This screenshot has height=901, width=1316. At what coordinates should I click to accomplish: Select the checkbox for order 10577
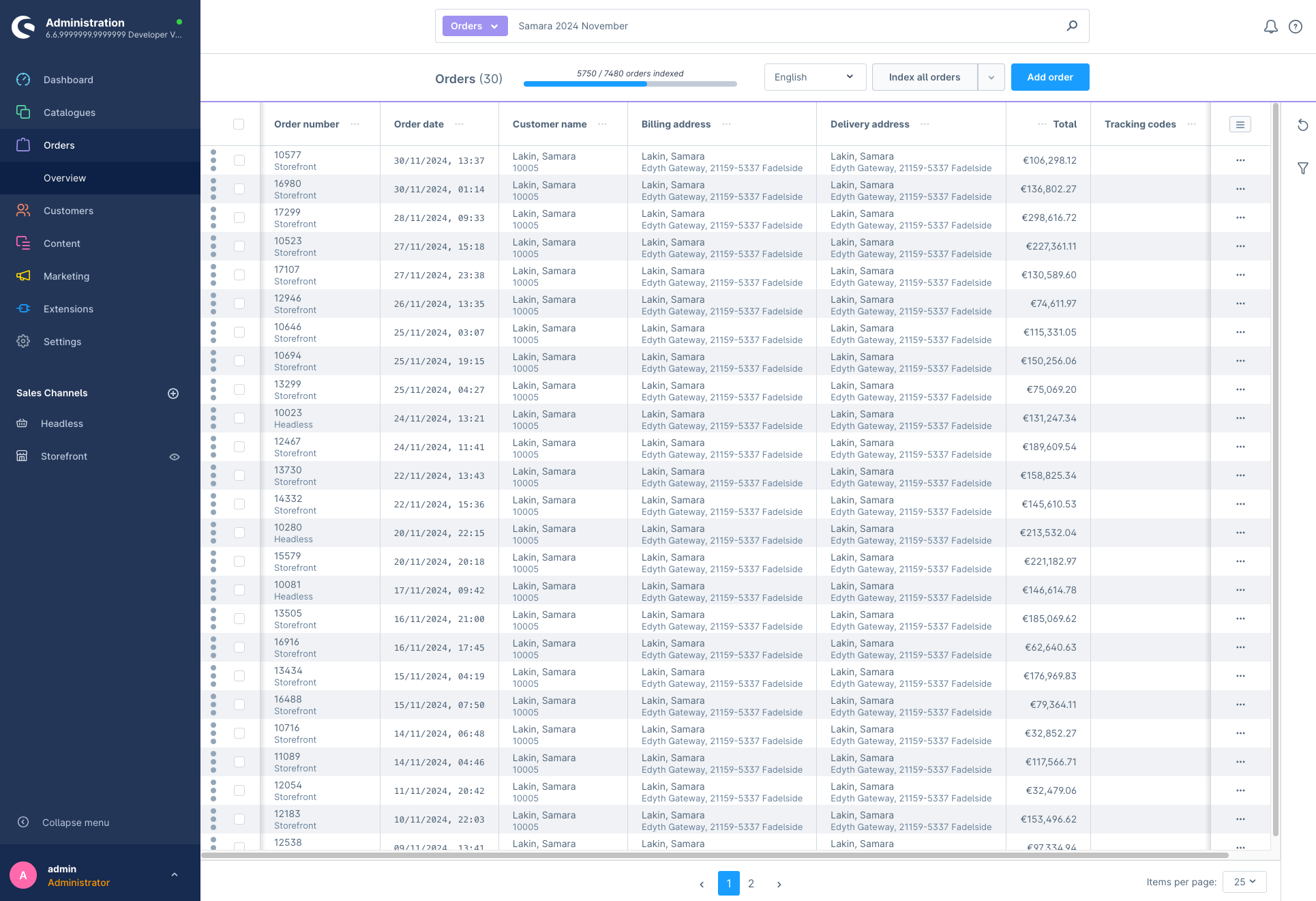[240, 160]
